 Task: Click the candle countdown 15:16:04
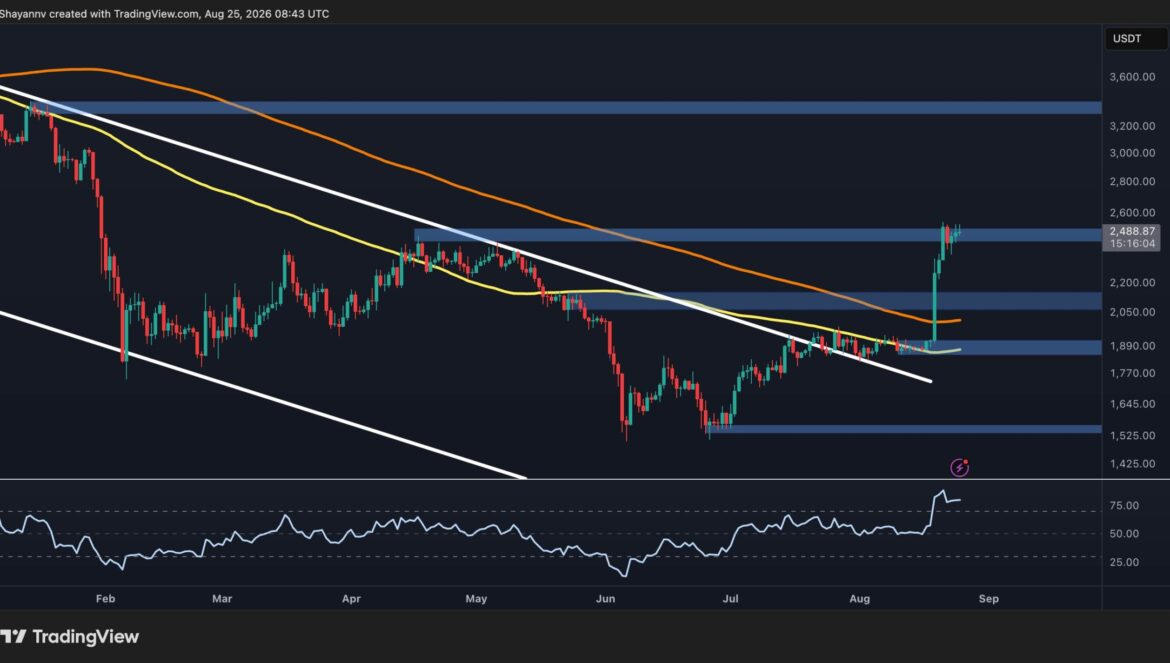[1132, 244]
